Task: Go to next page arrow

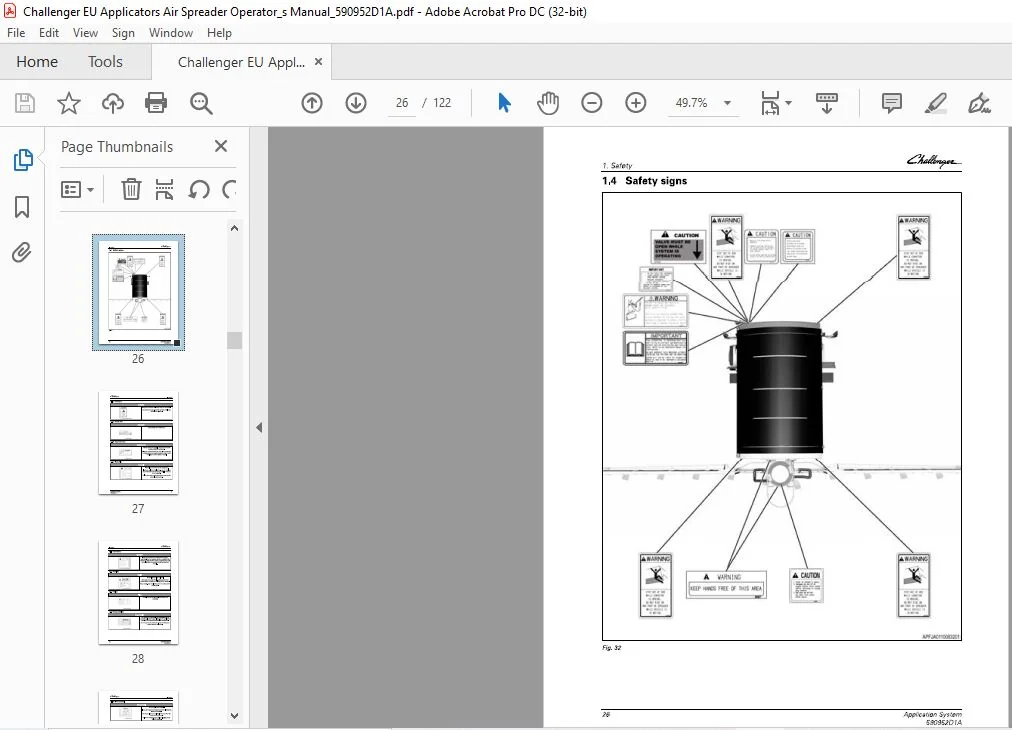Action: point(356,103)
